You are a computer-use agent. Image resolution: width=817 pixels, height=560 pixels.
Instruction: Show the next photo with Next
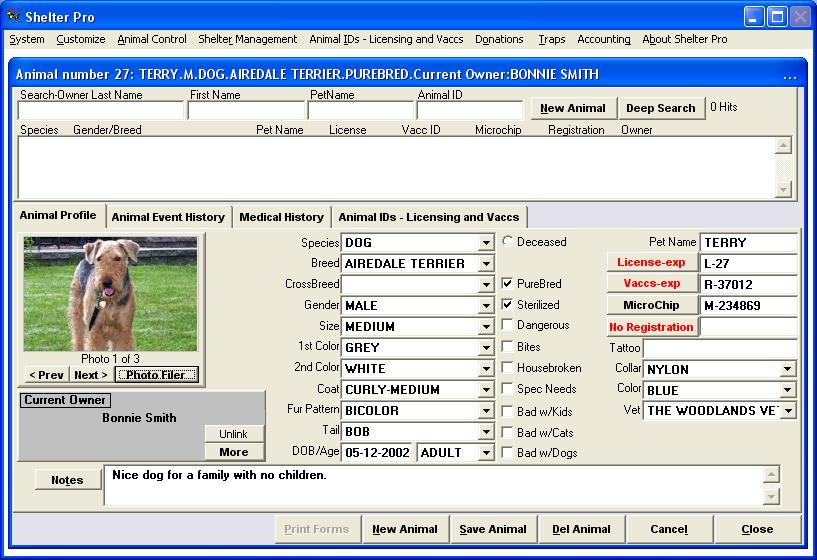91,375
